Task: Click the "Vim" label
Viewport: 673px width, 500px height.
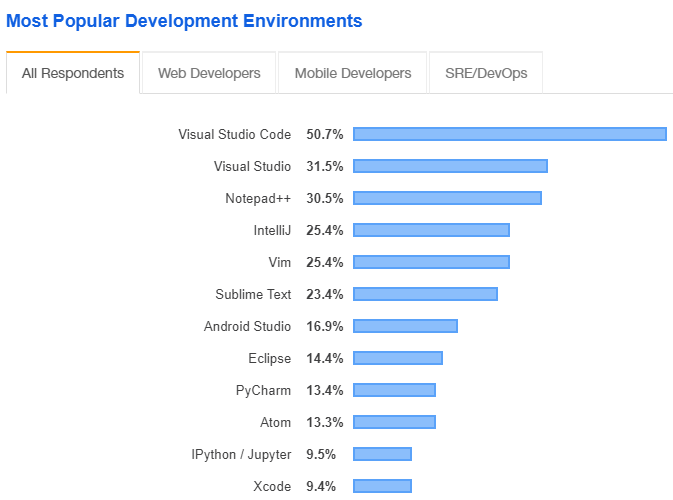Action: 279,262
